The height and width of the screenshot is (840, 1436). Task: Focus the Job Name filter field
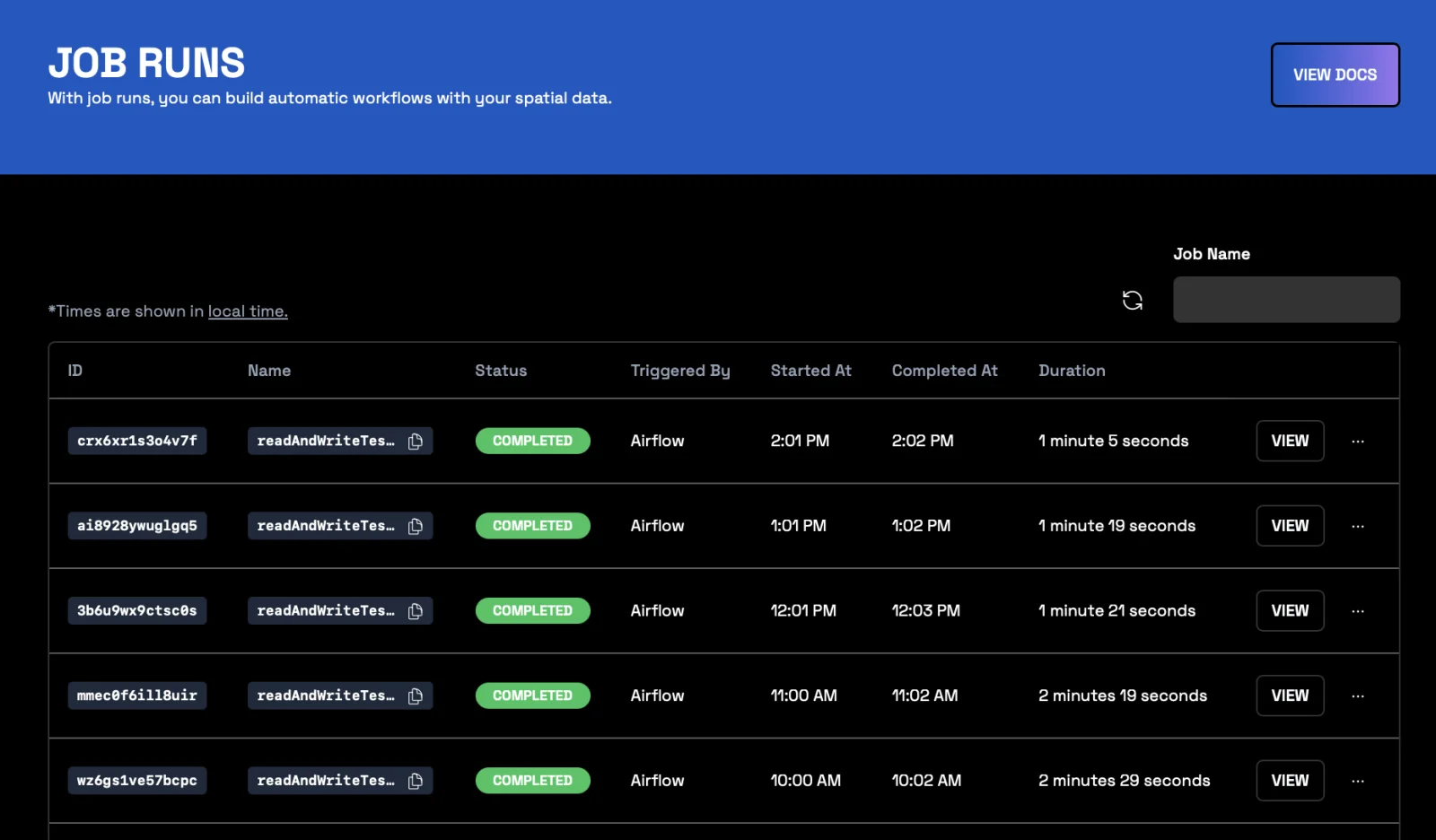point(1285,300)
